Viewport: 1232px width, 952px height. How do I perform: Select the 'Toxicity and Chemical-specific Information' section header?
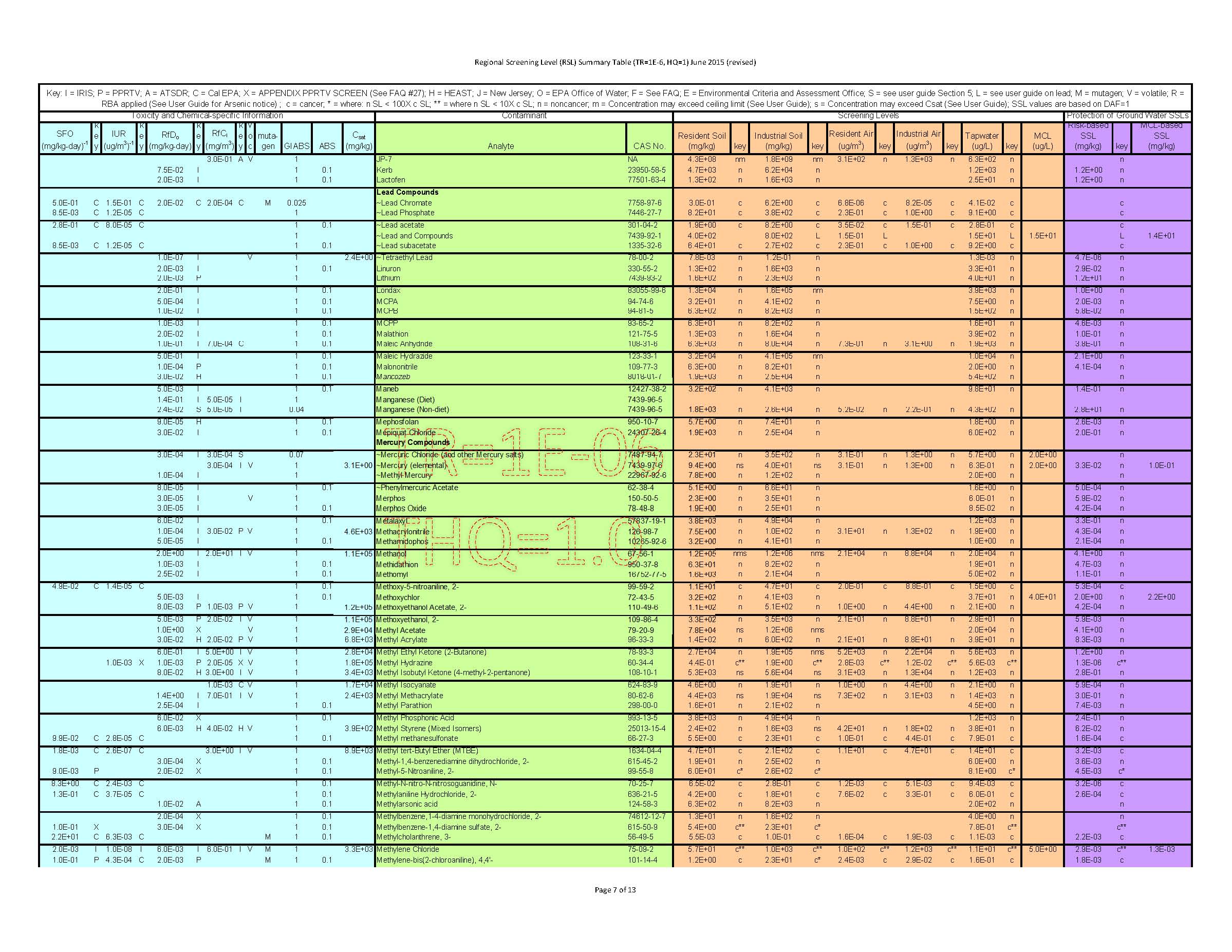coord(207,116)
